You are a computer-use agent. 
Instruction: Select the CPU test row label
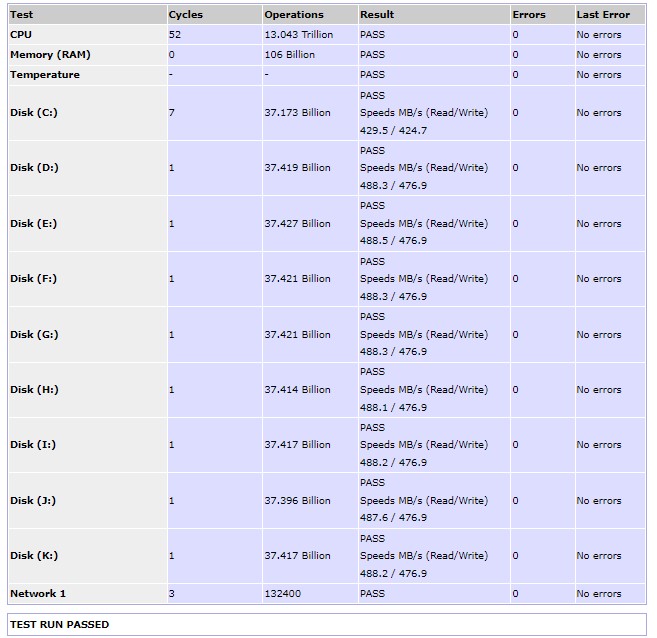(21, 35)
